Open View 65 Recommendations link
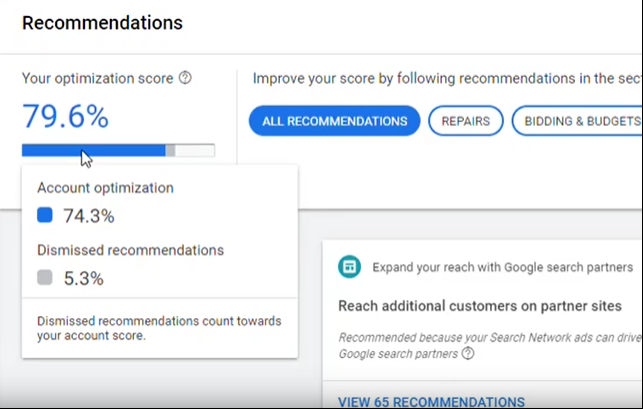643x409 pixels. (x=431, y=402)
